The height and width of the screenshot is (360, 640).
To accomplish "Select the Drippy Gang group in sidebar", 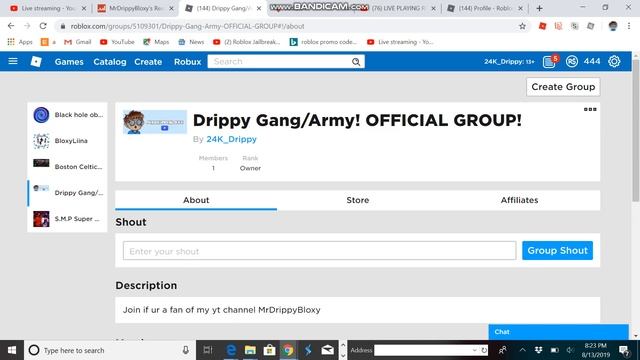I will [x=67, y=193].
